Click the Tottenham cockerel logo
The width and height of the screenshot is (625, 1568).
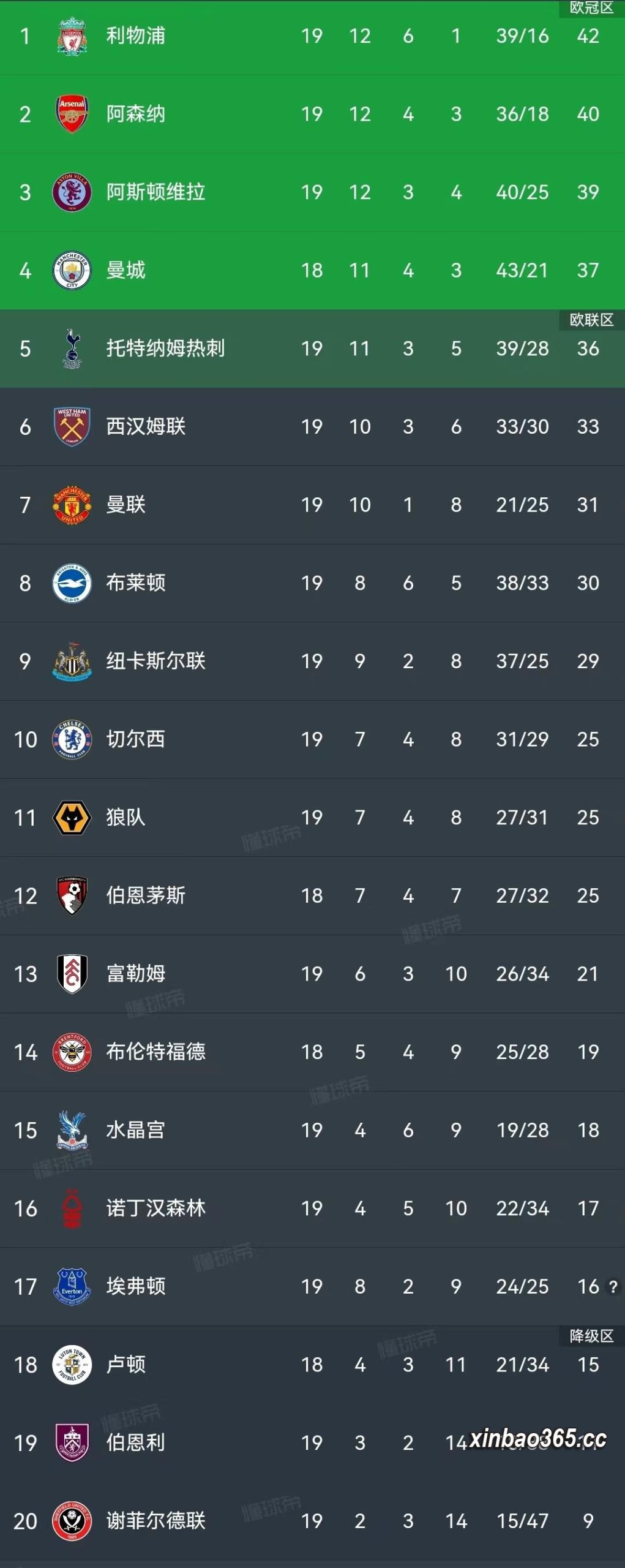72,349
